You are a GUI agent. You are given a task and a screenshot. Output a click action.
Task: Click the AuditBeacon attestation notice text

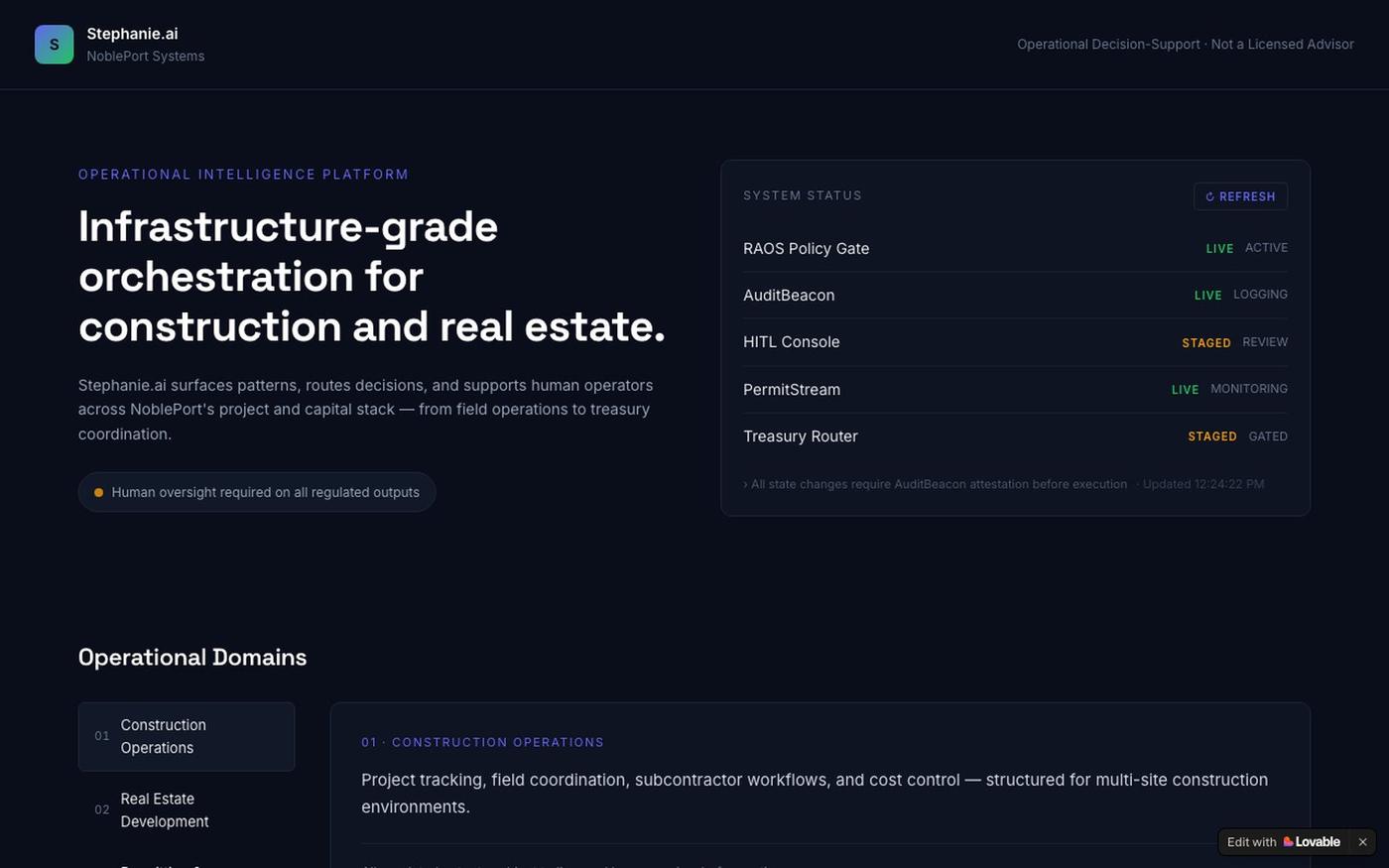(936, 484)
